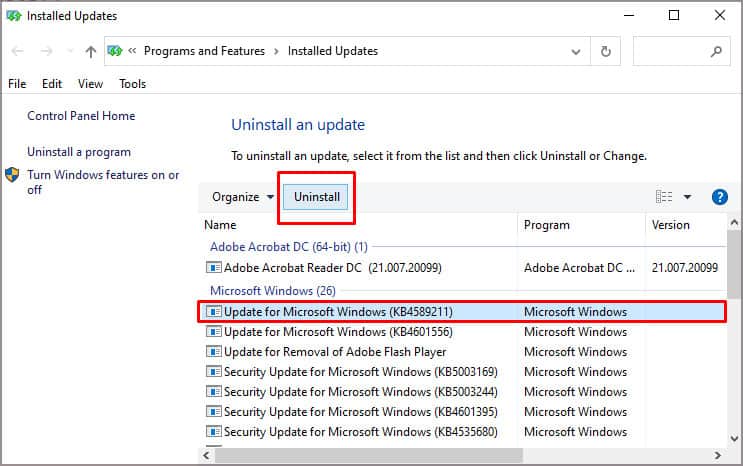The image size is (743, 466).
Task: Click icon of Security Update KB5003244
Action: coord(213,392)
